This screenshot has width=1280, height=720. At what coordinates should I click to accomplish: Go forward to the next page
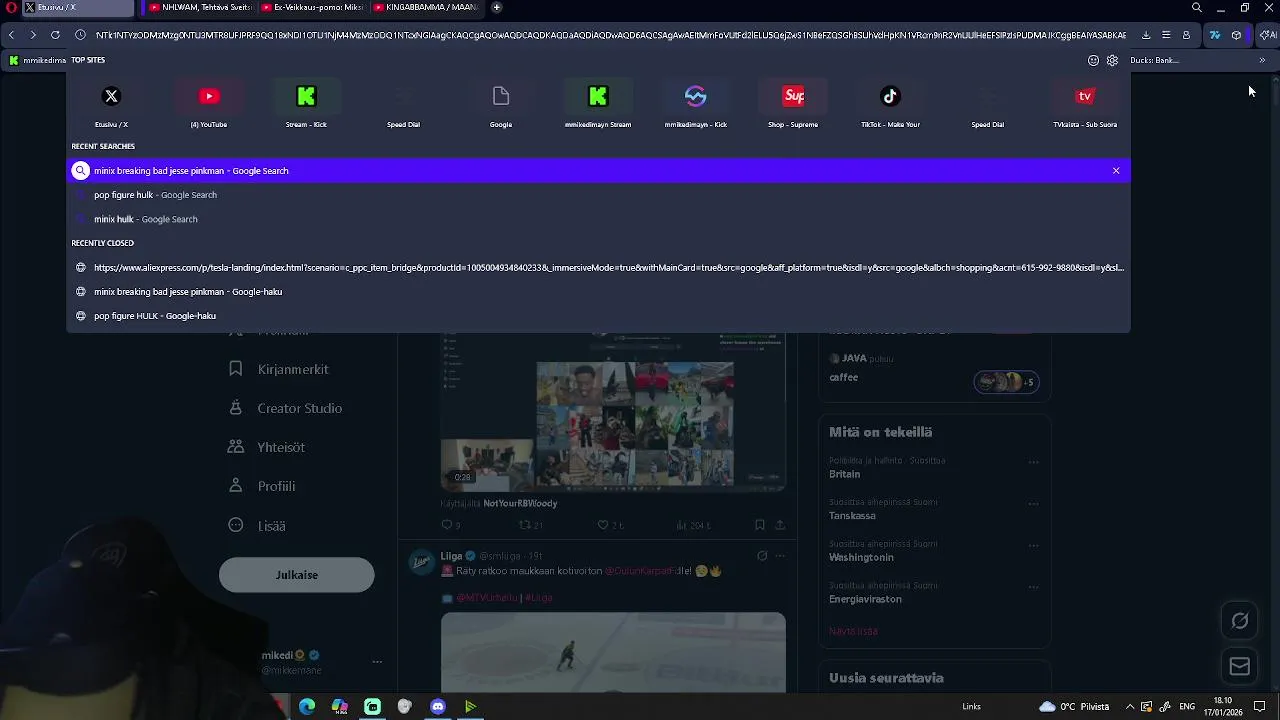pyautogui.click(x=33, y=35)
